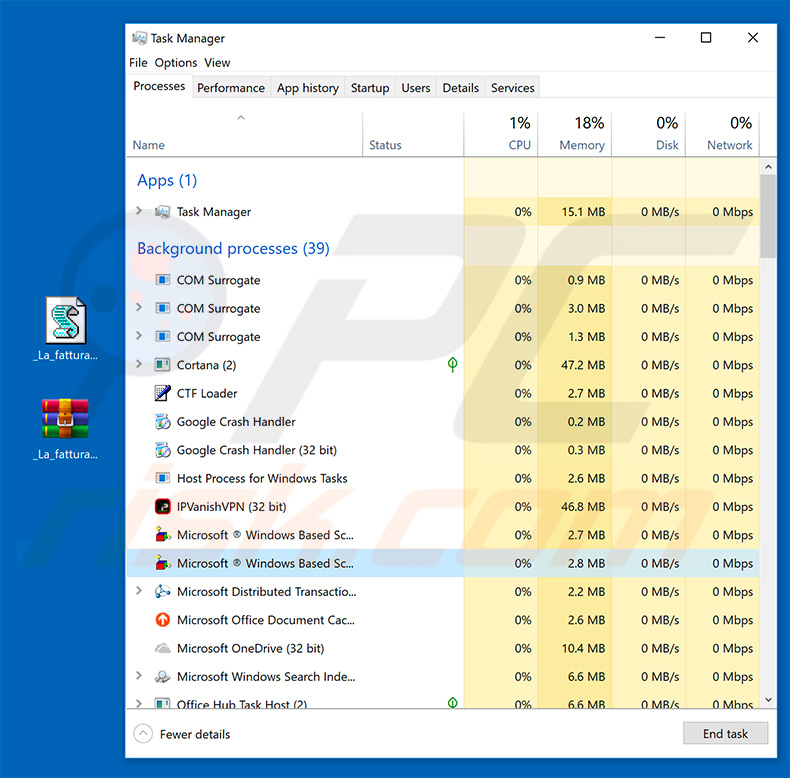This screenshot has width=790, height=778.
Task: Sort processes by Memory column
Action: pyautogui.click(x=574, y=134)
